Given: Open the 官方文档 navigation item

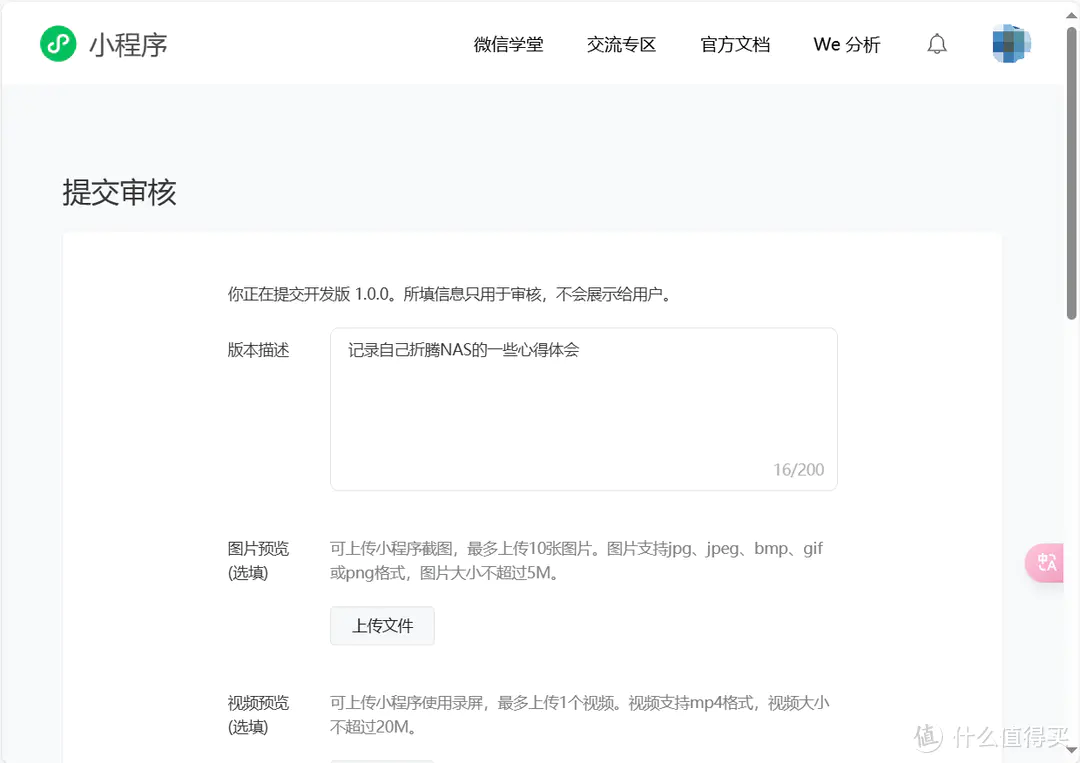Looking at the screenshot, I should tap(735, 45).
